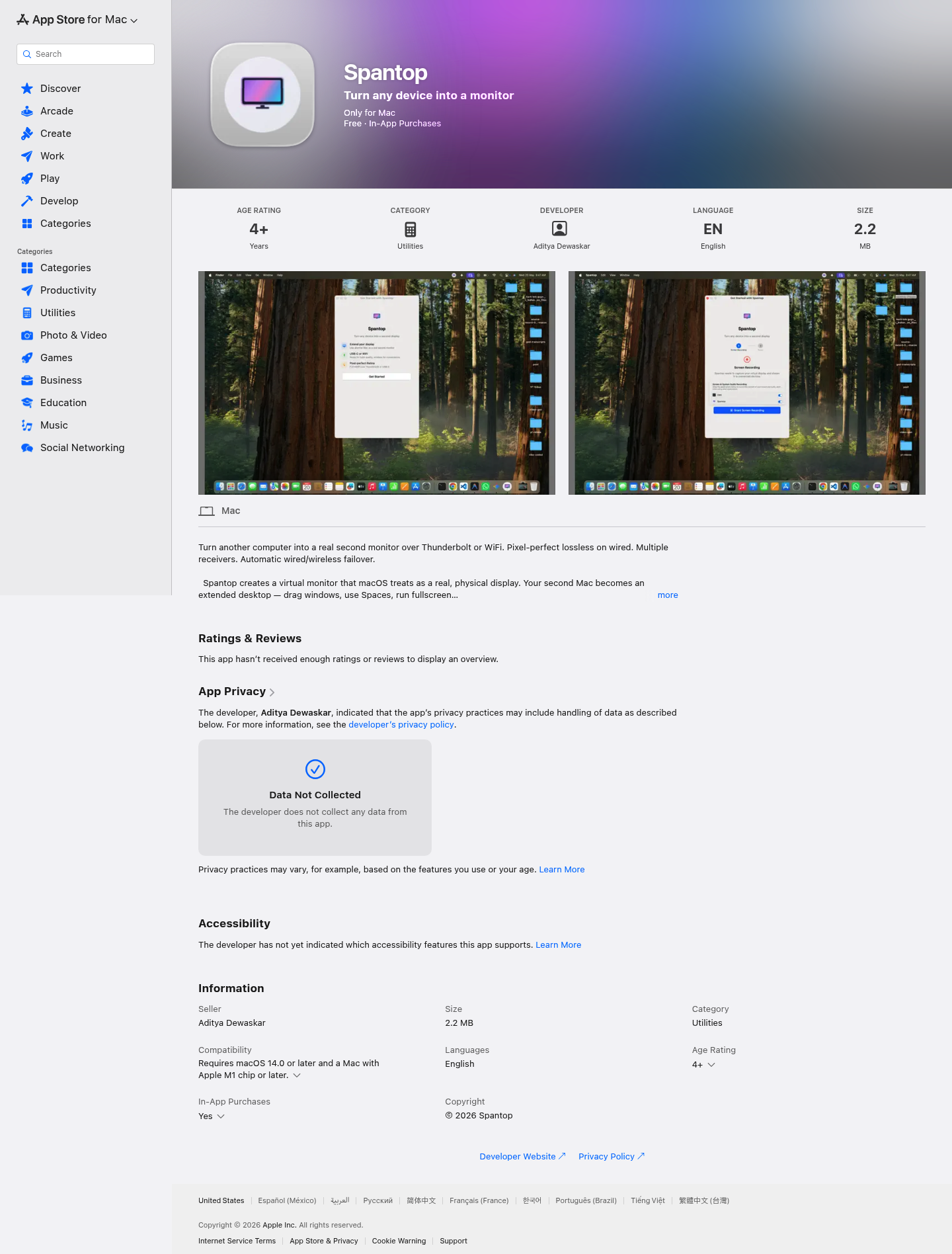
Task: Click the Productivity paper plane icon
Action: [x=27, y=290]
